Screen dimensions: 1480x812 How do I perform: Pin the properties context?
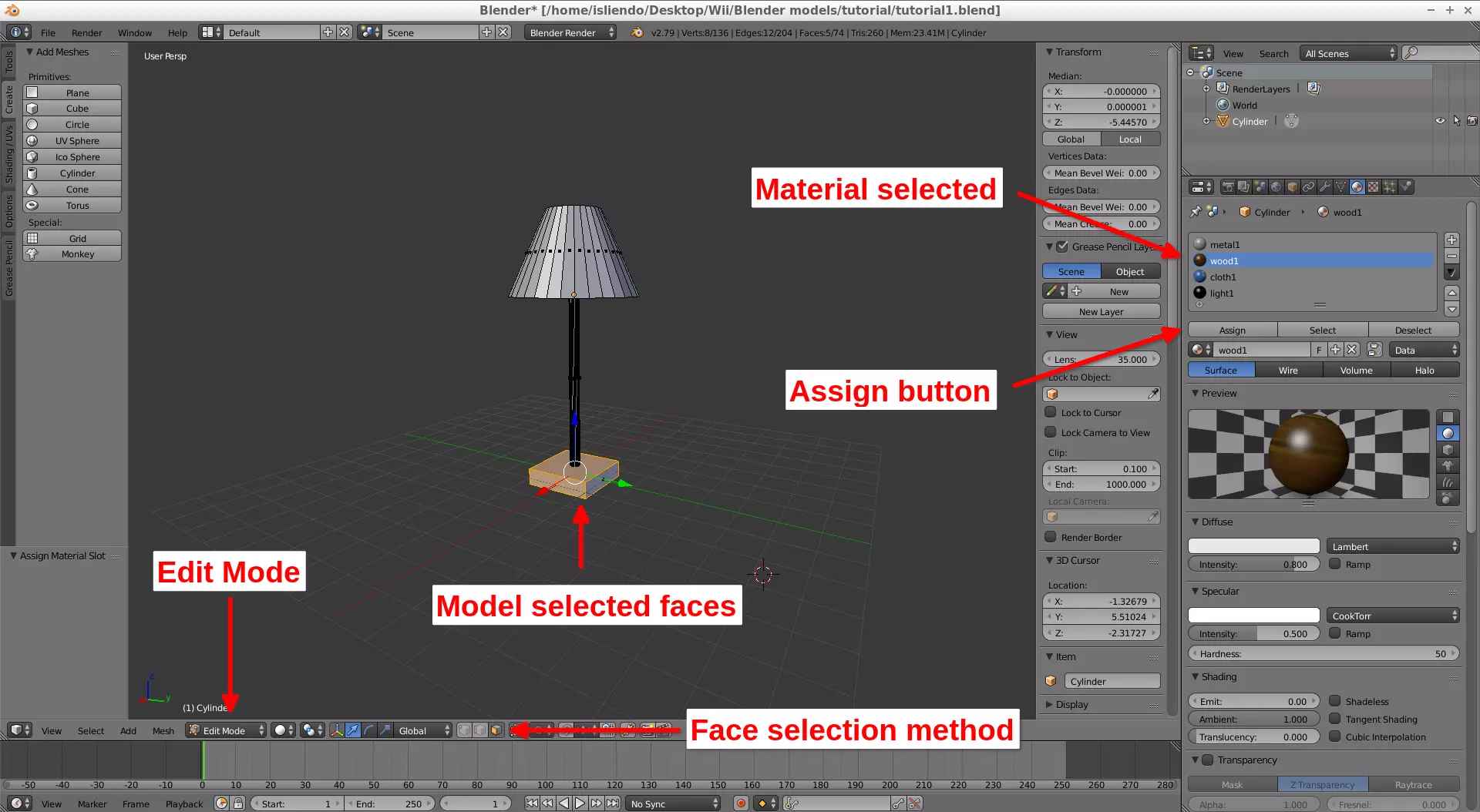point(1196,212)
